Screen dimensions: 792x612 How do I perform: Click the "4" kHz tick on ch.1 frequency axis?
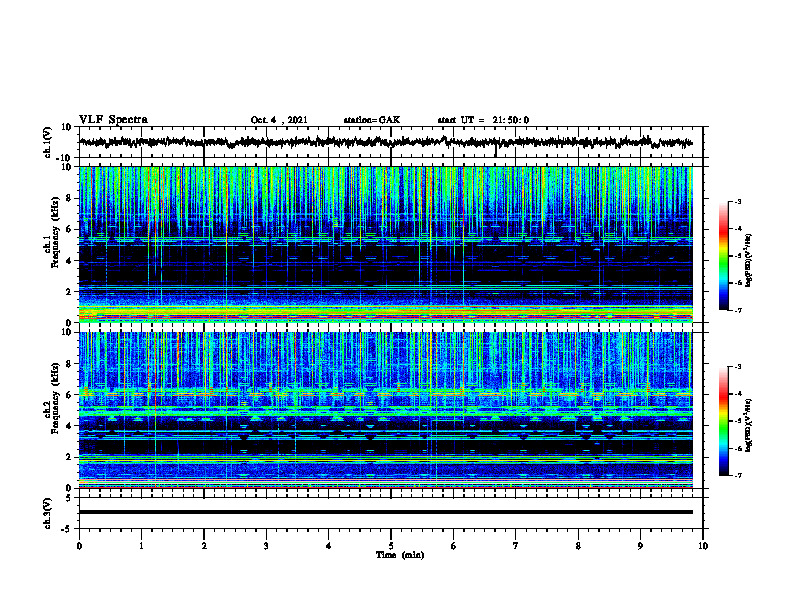point(70,261)
